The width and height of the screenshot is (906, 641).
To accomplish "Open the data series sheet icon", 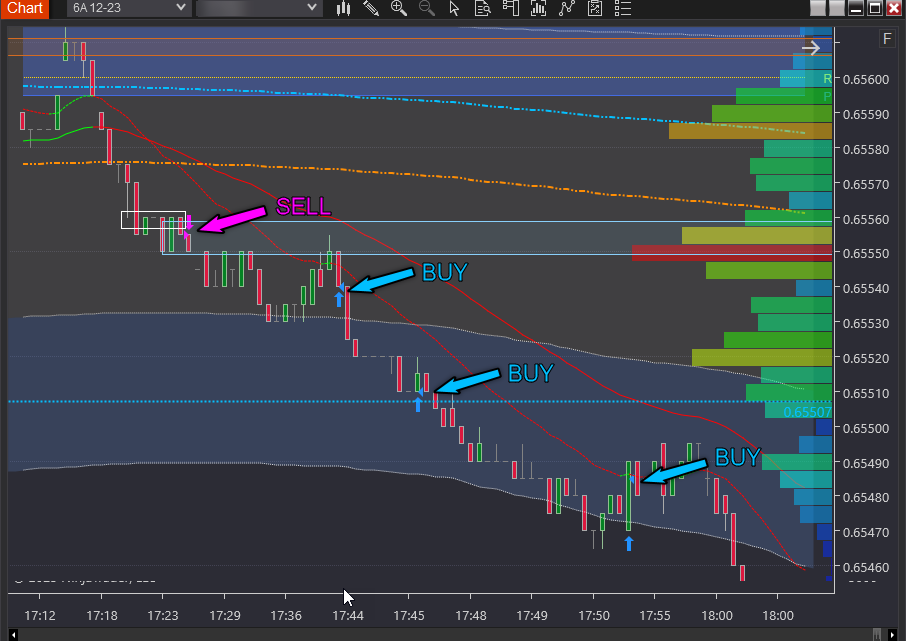I will pyautogui.click(x=595, y=8).
